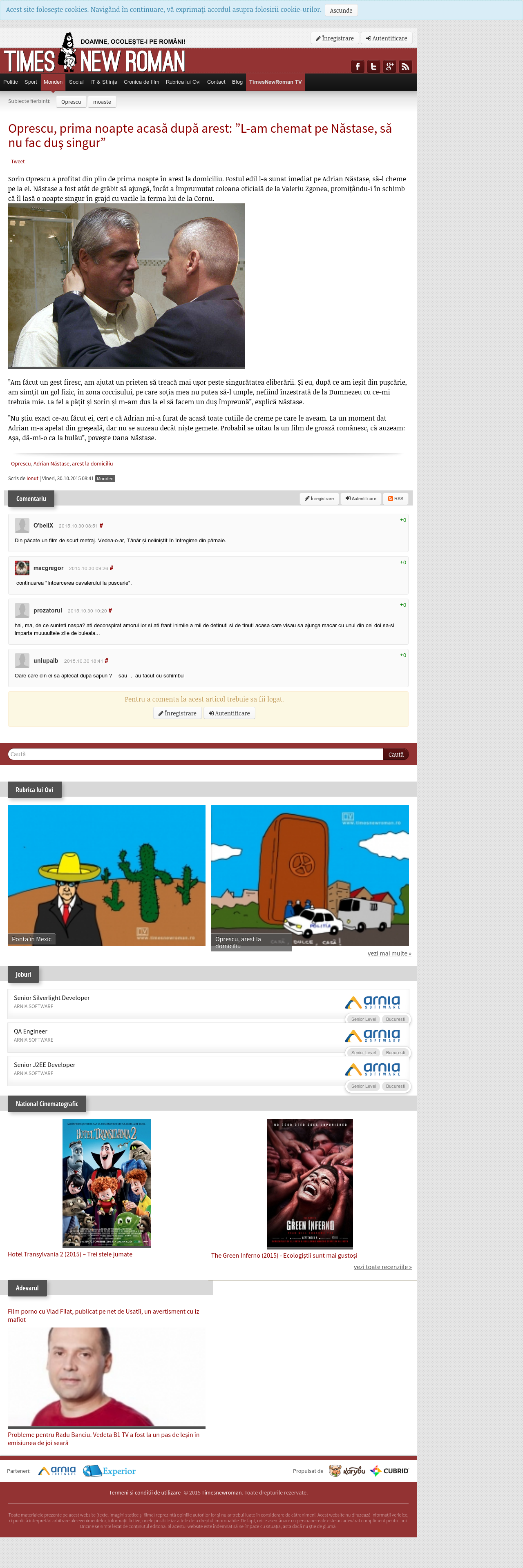Open the Google Plus social icon

coord(389,66)
